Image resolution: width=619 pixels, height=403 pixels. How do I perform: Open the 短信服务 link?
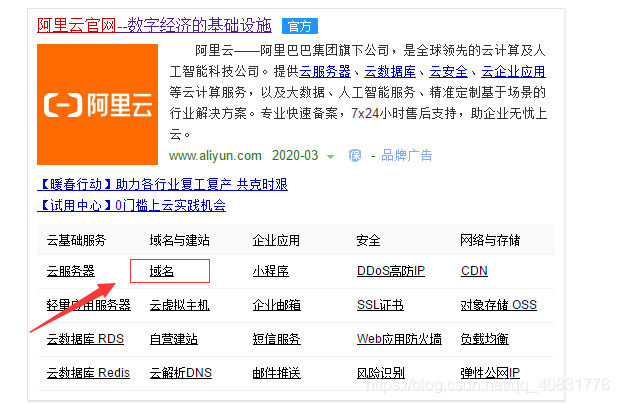(277, 339)
